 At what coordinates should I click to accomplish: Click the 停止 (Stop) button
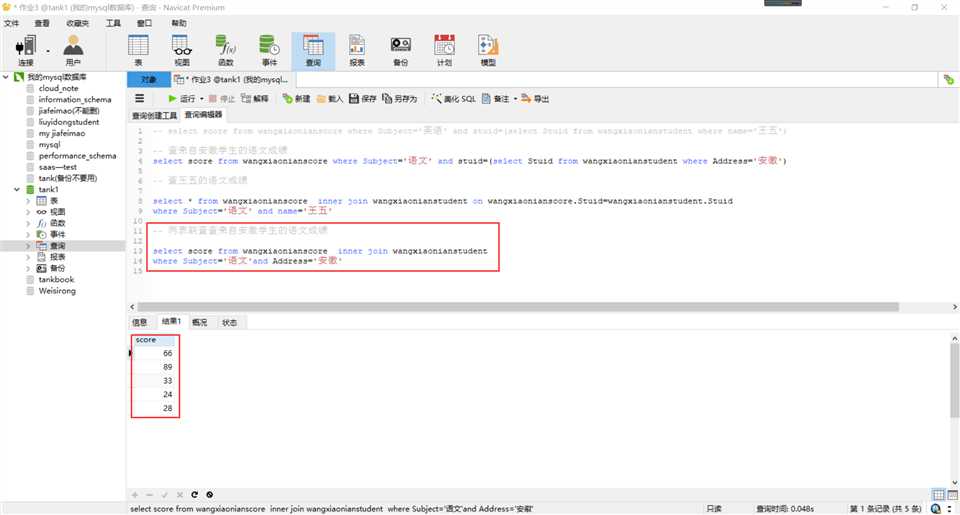(x=222, y=99)
